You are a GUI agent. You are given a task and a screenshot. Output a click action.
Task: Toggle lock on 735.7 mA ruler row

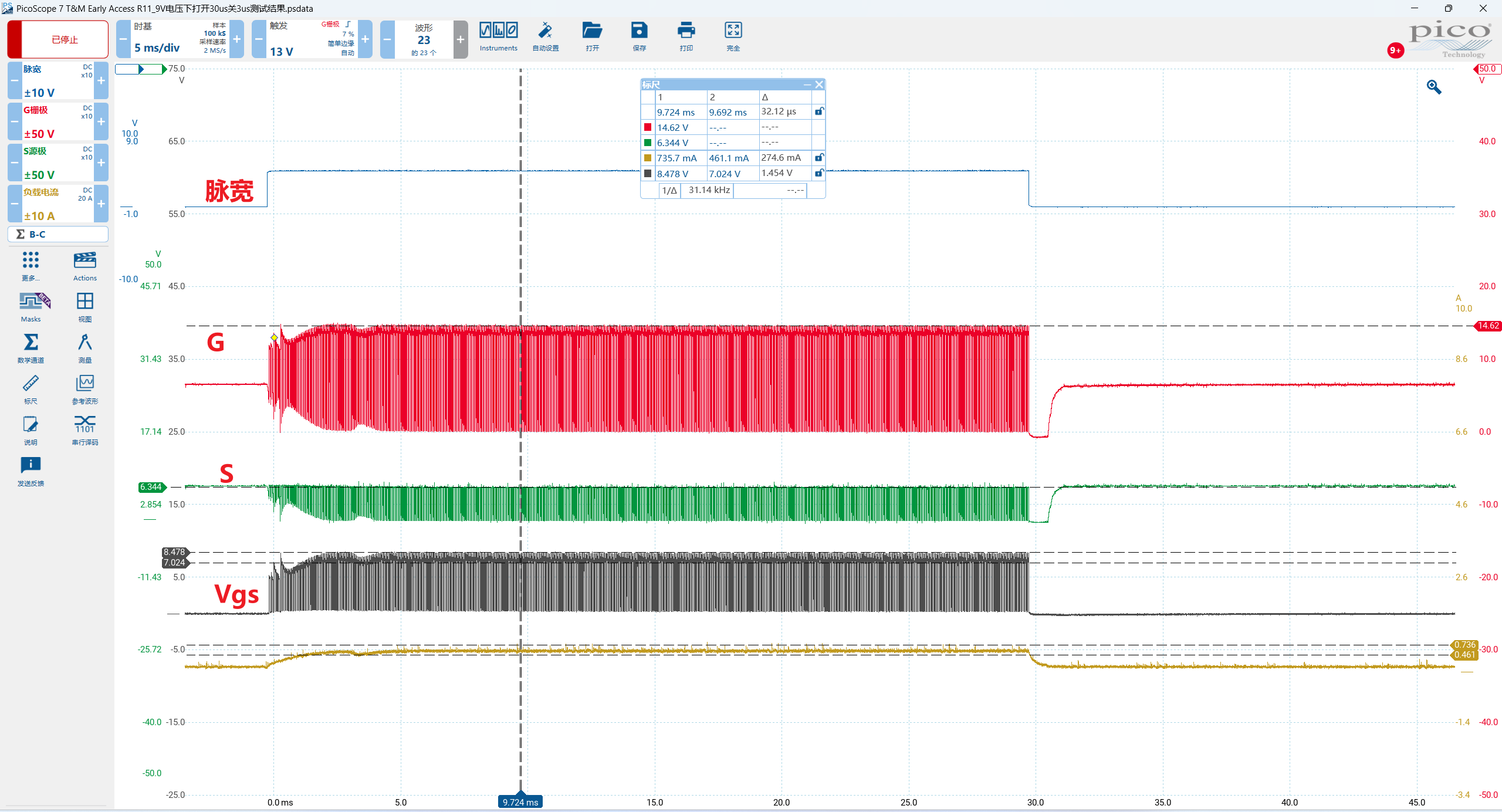pos(819,158)
